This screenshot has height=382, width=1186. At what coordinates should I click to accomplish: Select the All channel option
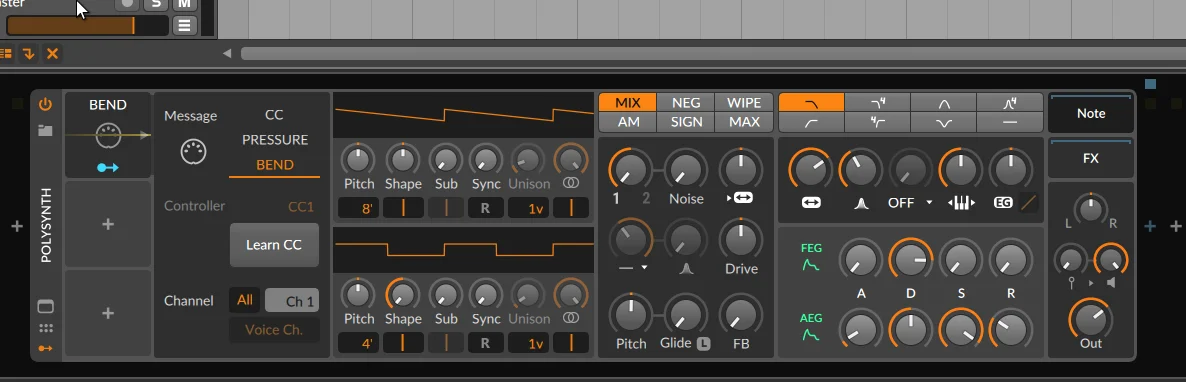pyautogui.click(x=245, y=300)
